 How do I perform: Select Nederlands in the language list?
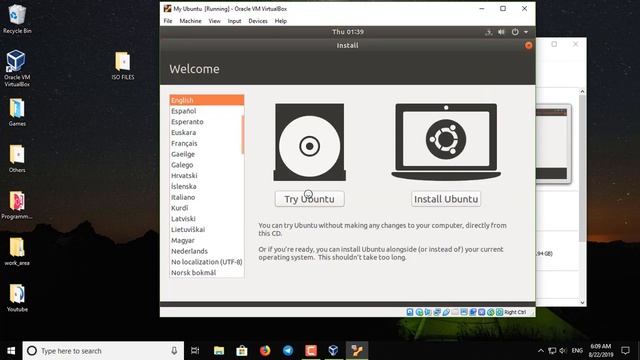pos(207,251)
